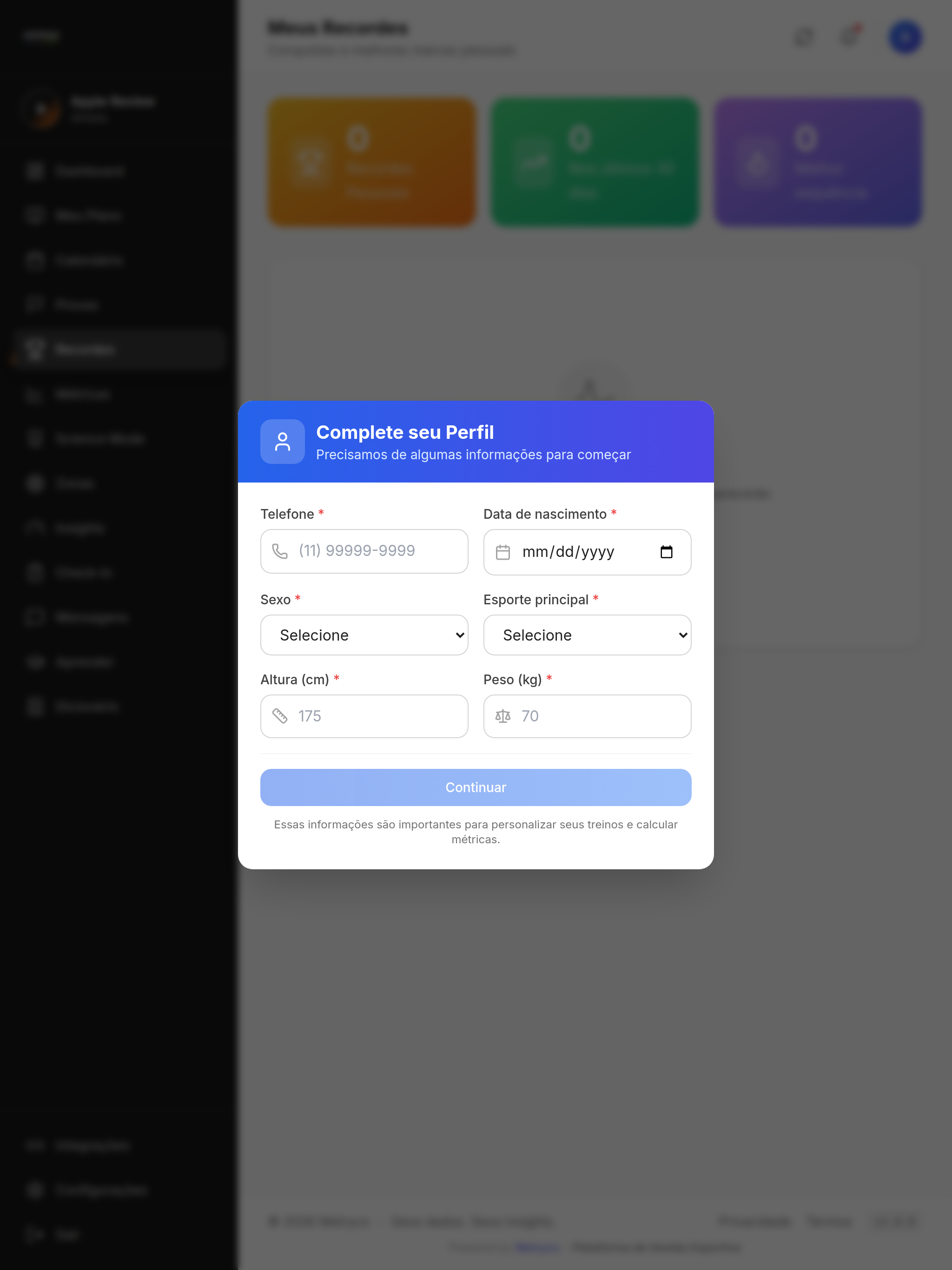The image size is (952, 1270).
Task: Focus the Altura (cm) input field
Action: (364, 716)
